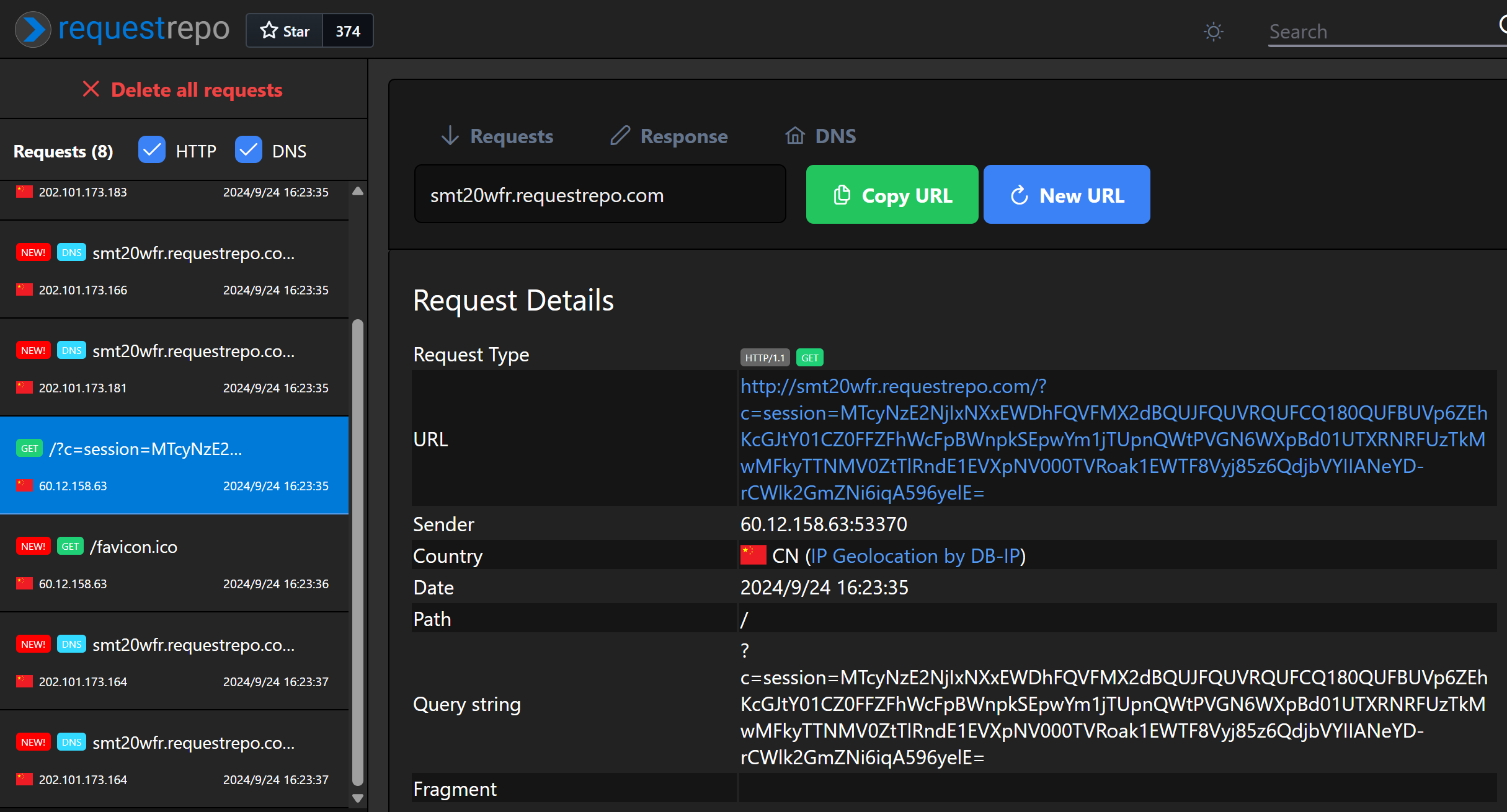The width and height of the screenshot is (1507, 812).
Task: Open the request URL hyperlink in details
Action: pyautogui.click(x=1113, y=439)
